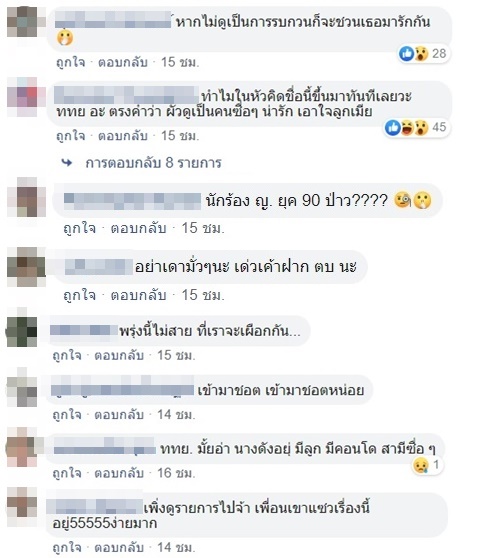This screenshot has width=478, height=558.
Task: Click the like reaction icon showing 28 reactions
Action: 406,53
